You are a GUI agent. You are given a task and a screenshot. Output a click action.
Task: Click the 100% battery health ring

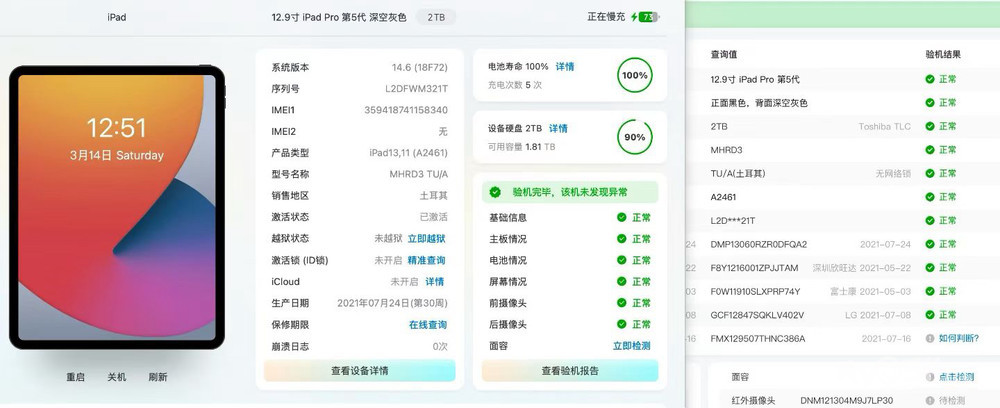coord(635,75)
